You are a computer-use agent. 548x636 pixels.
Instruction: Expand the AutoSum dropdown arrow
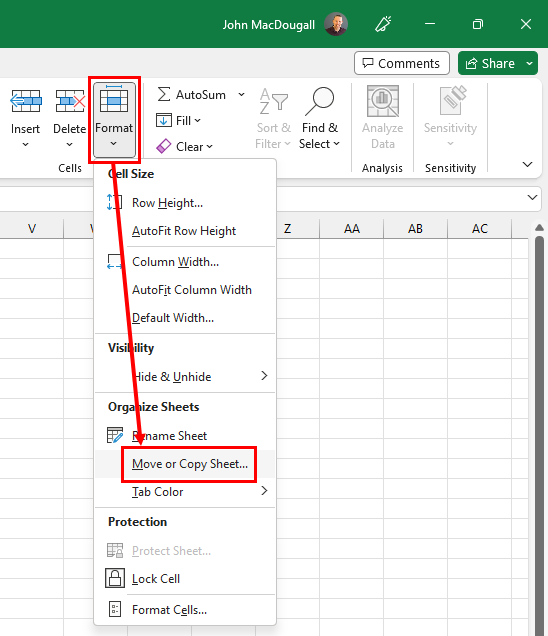pyautogui.click(x=241, y=95)
